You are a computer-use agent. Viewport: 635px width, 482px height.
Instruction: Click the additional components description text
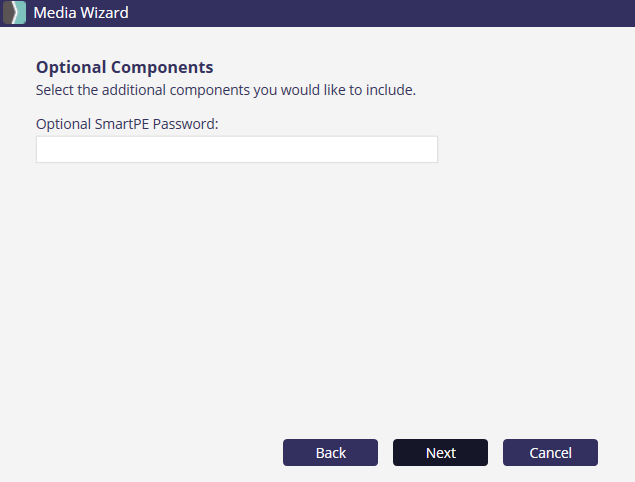pyautogui.click(x=225, y=90)
